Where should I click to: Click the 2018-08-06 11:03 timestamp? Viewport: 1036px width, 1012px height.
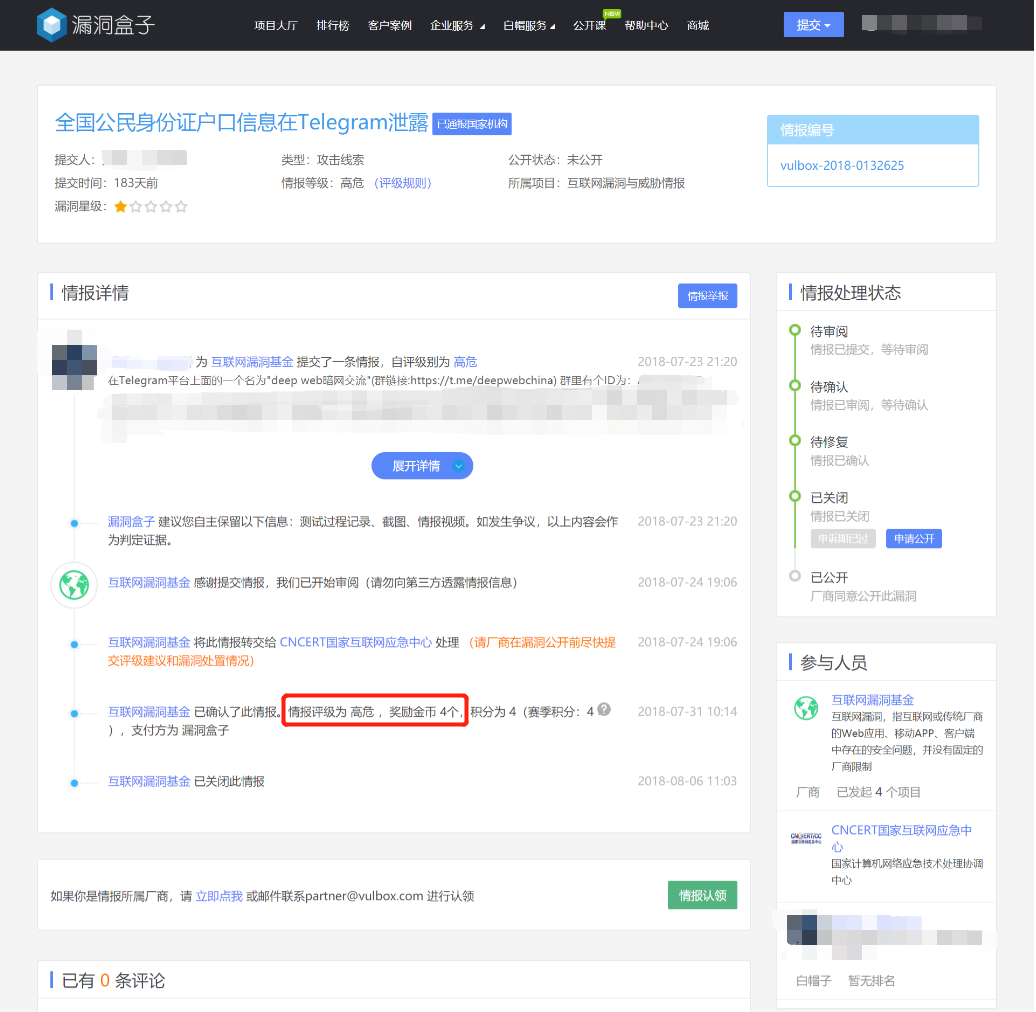pos(687,781)
